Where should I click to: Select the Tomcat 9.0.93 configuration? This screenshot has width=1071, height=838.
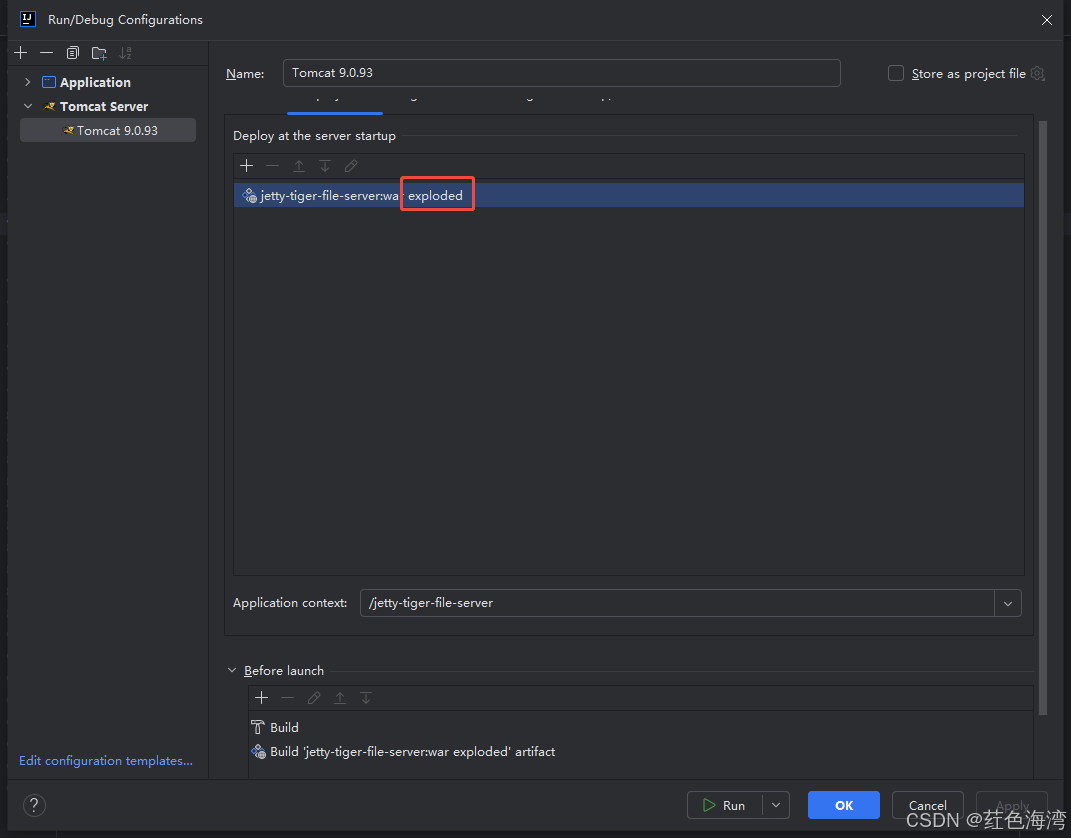click(108, 130)
